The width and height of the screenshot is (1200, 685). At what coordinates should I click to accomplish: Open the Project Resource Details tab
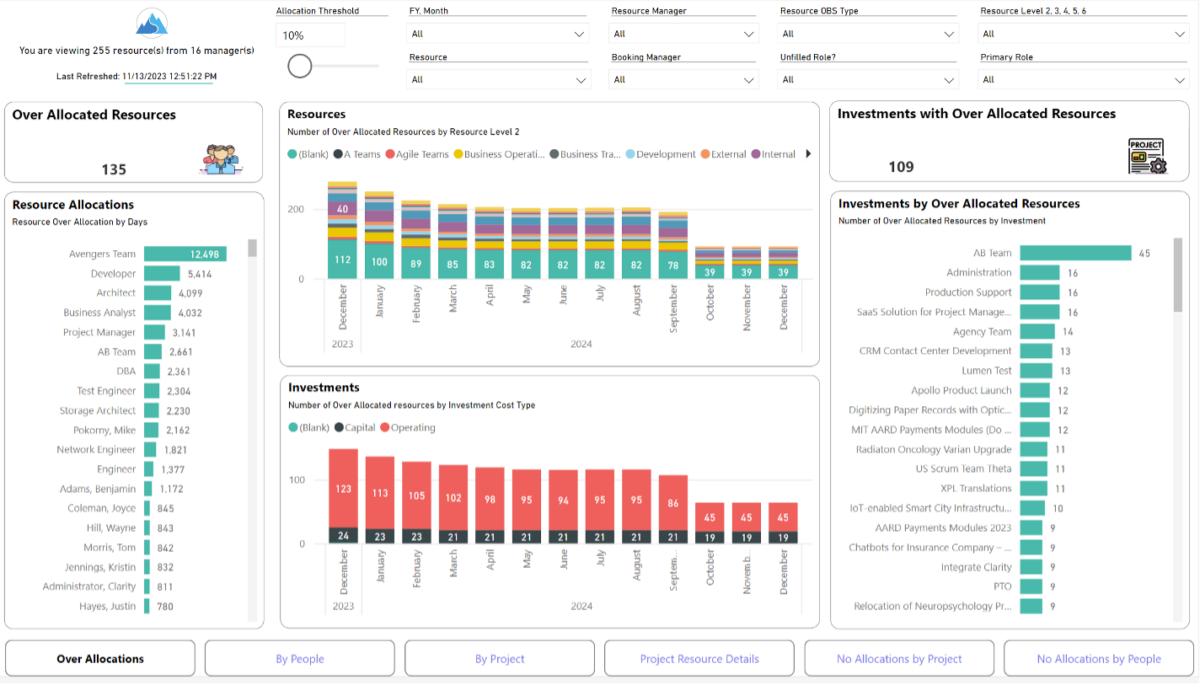(x=698, y=658)
